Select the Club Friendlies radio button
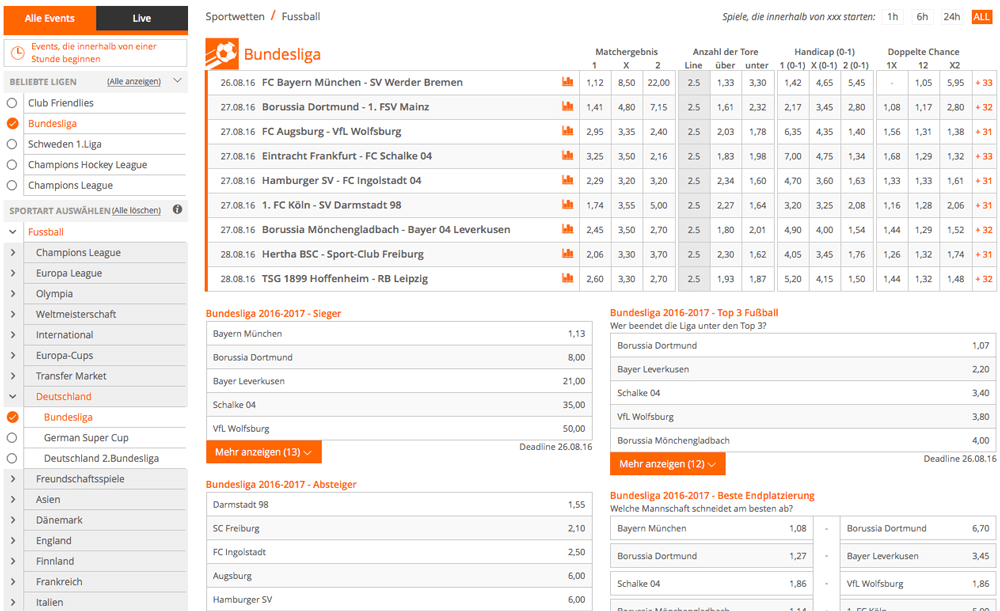This screenshot has height=611, width=1000. (11, 103)
